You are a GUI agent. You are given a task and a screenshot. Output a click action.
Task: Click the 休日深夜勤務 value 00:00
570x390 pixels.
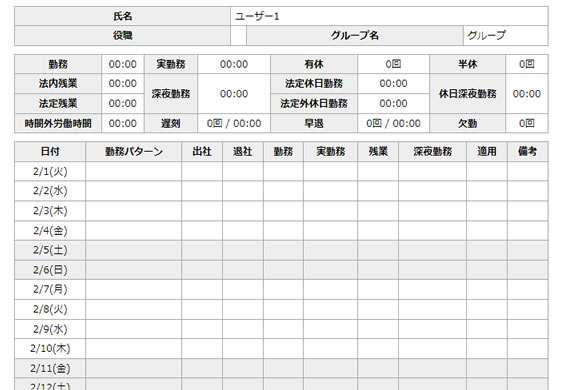(527, 94)
